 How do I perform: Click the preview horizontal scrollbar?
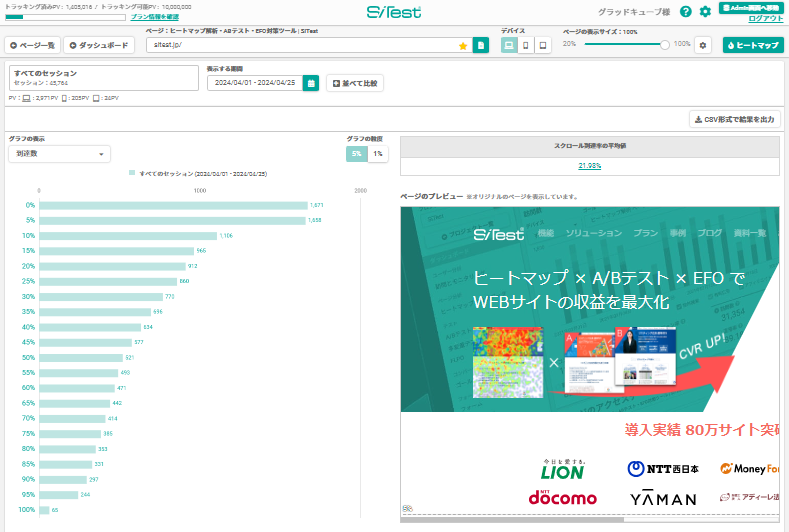click(x=512, y=519)
